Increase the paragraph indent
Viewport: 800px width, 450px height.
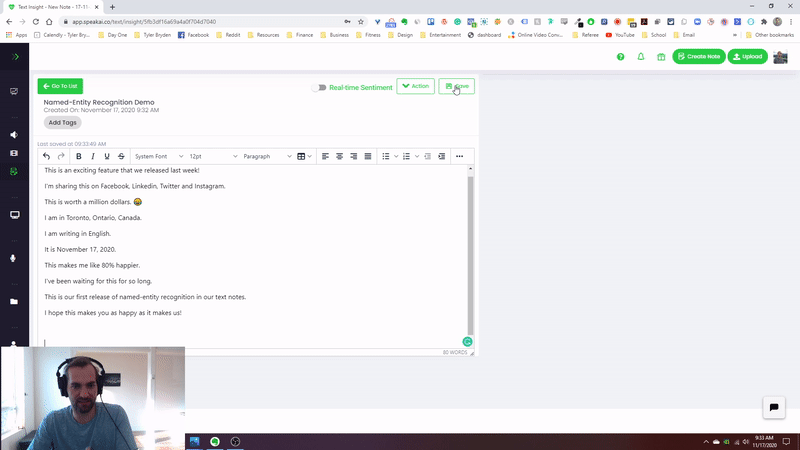pos(442,156)
